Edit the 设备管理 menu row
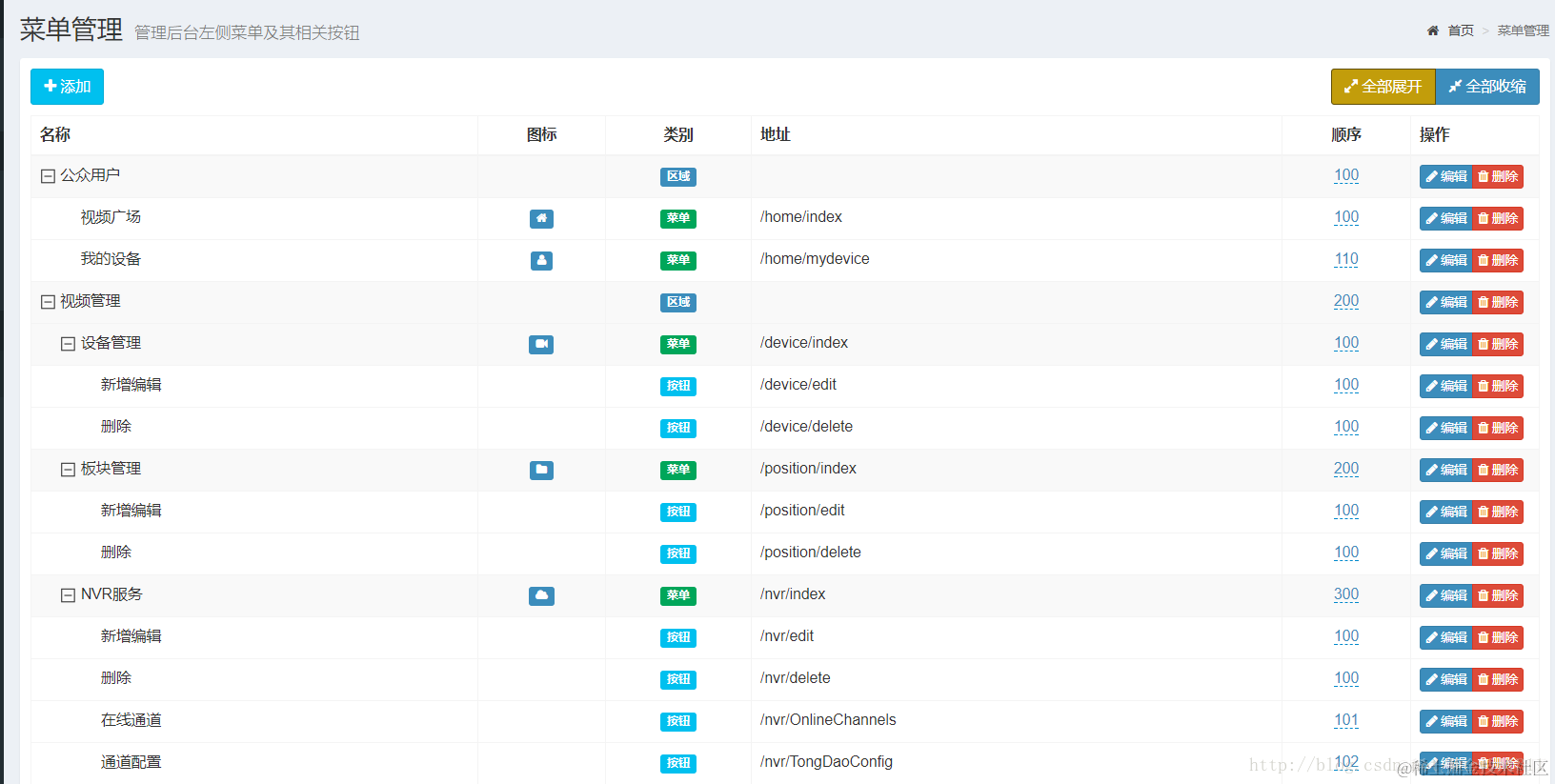 click(x=1446, y=344)
